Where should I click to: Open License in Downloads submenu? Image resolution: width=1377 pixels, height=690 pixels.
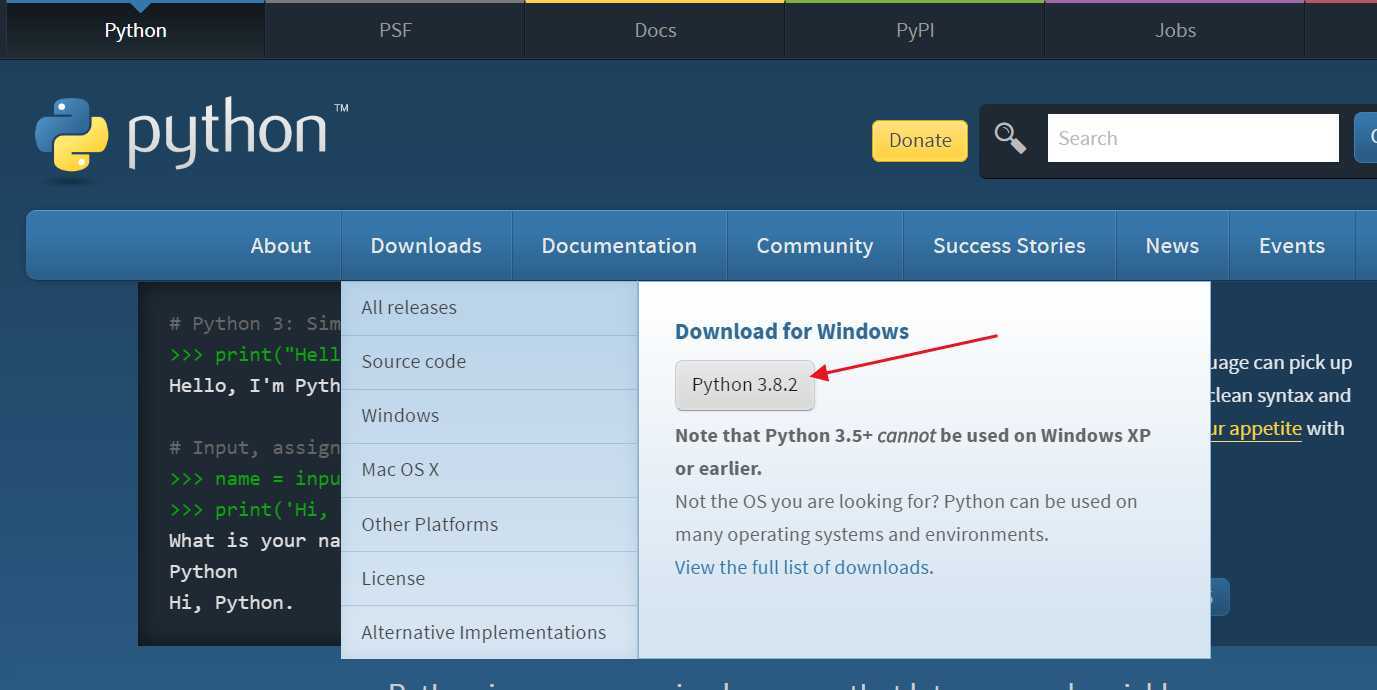click(x=489, y=578)
